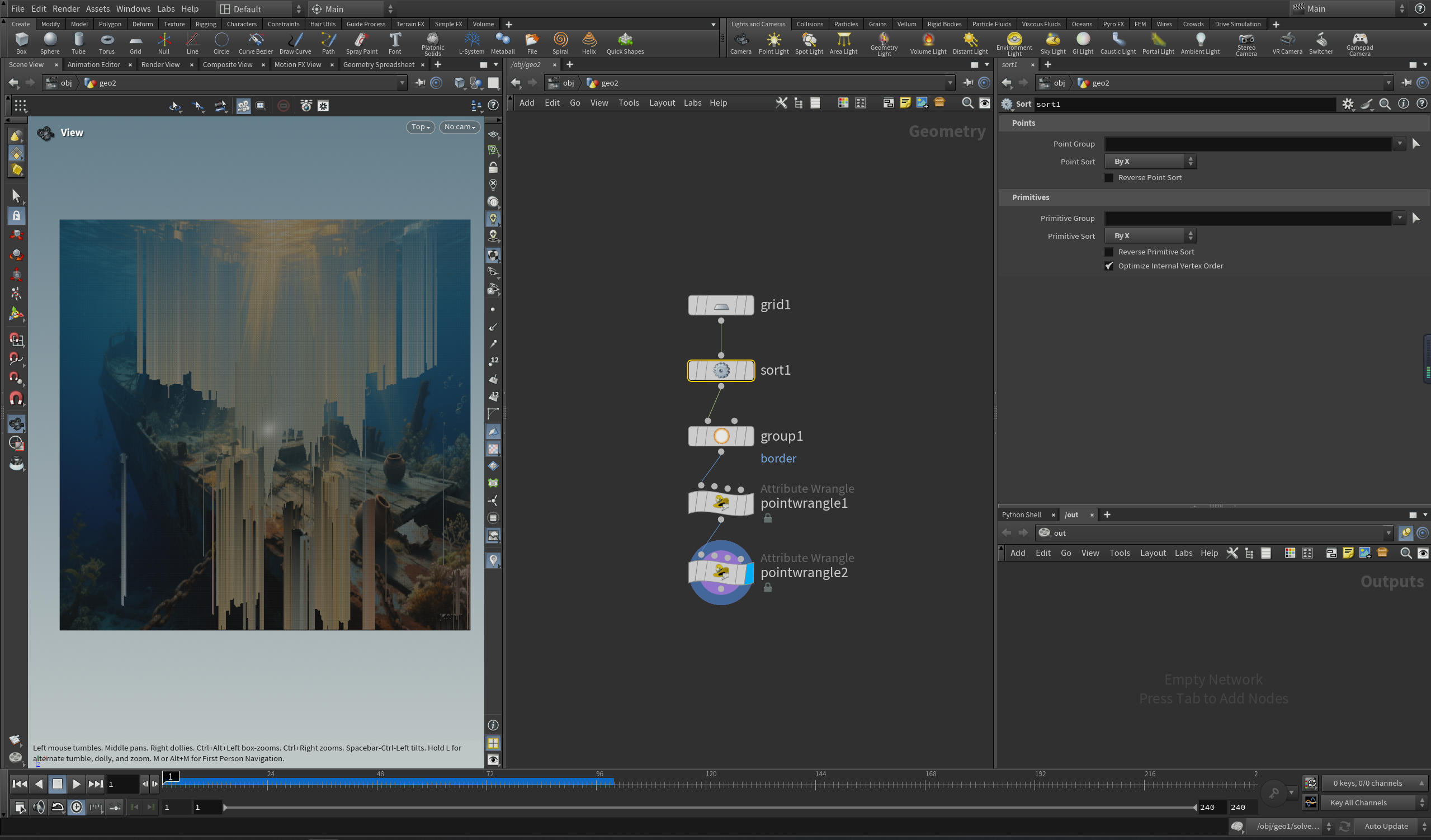1431x840 pixels.
Task: Select the Box shelf tool
Action: tap(21, 43)
